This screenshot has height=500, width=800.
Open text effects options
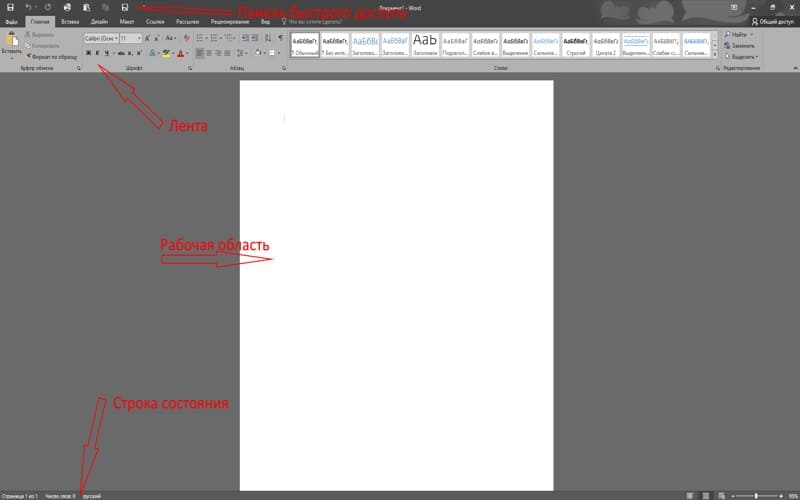pyautogui.click(x=153, y=53)
